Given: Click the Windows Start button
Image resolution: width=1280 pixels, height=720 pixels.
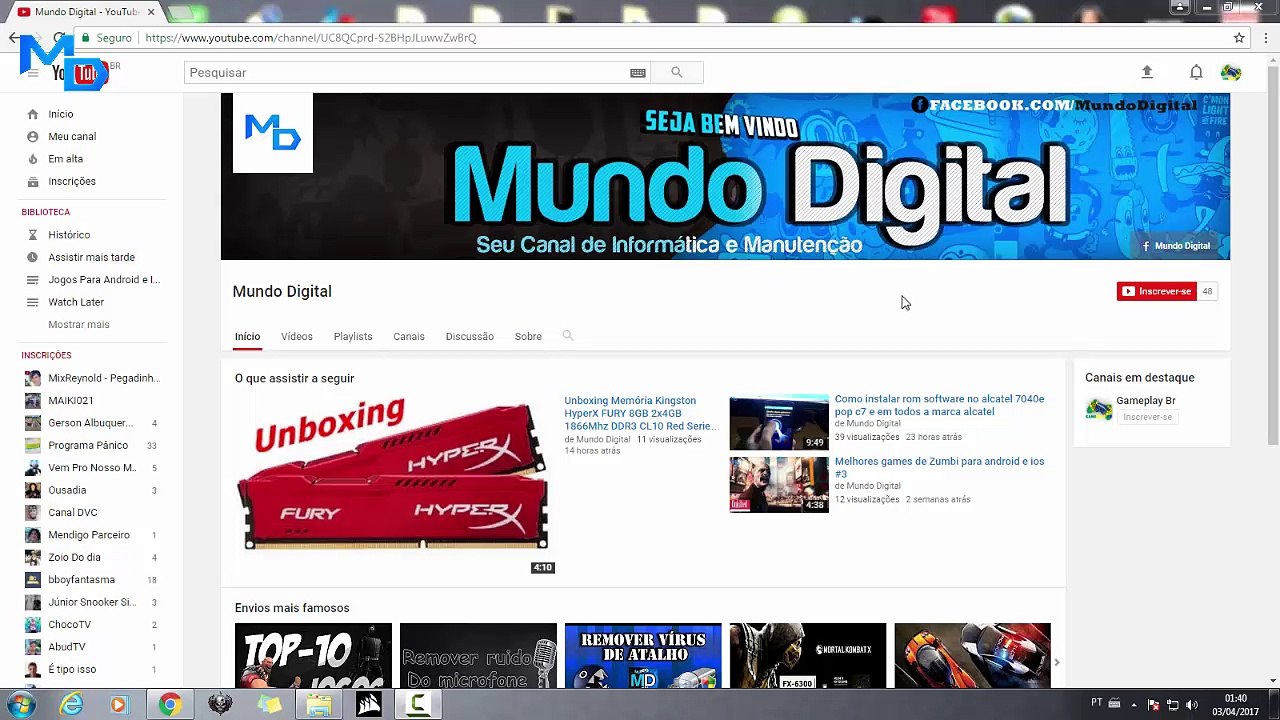Looking at the screenshot, I should pyautogui.click(x=20, y=705).
